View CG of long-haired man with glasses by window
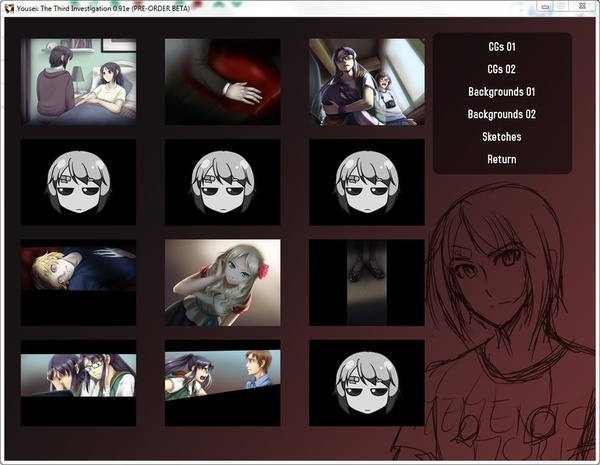This screenshot has height=465, width=600. [x=367, y=82]
